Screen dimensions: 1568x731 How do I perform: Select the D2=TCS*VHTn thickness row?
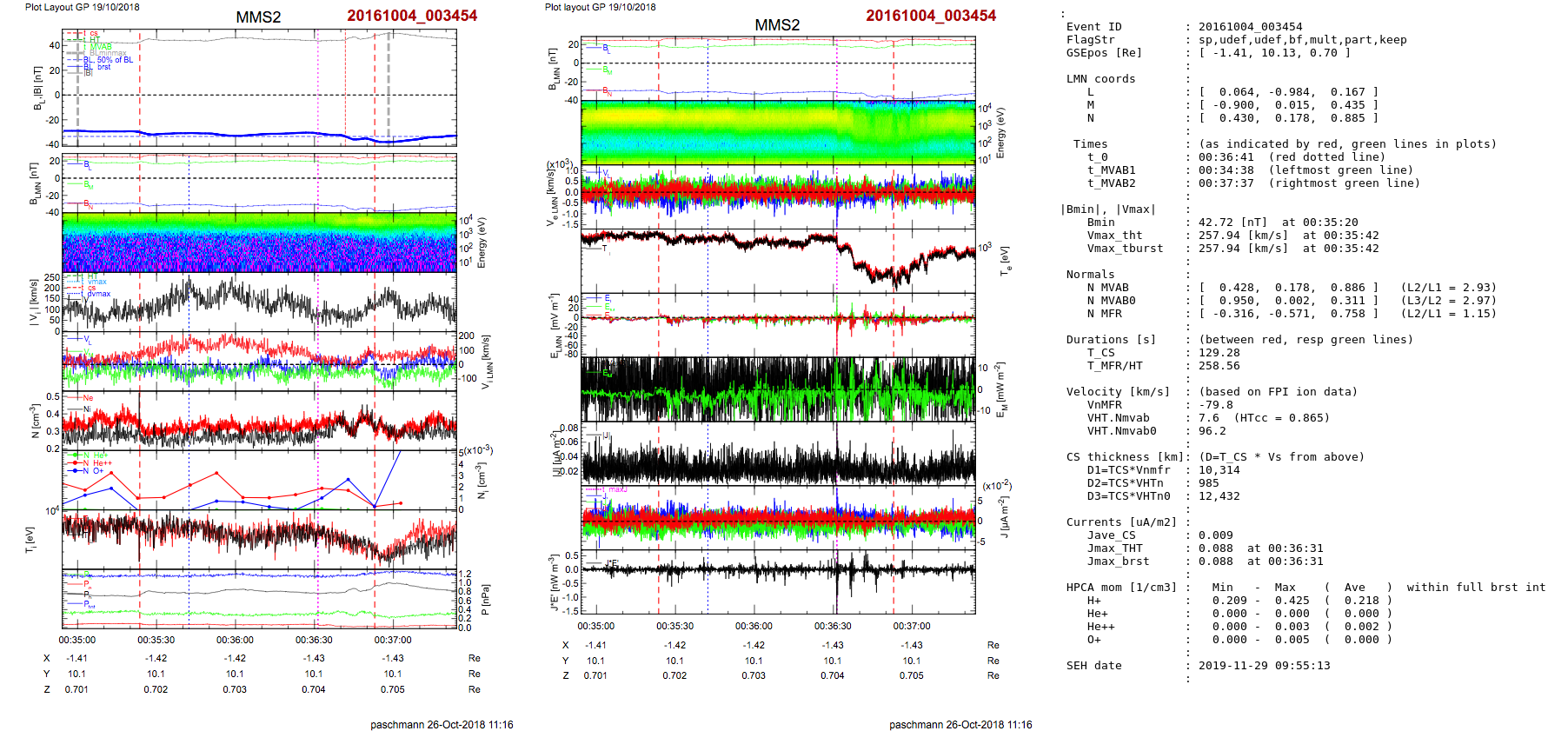point(1128,483)
